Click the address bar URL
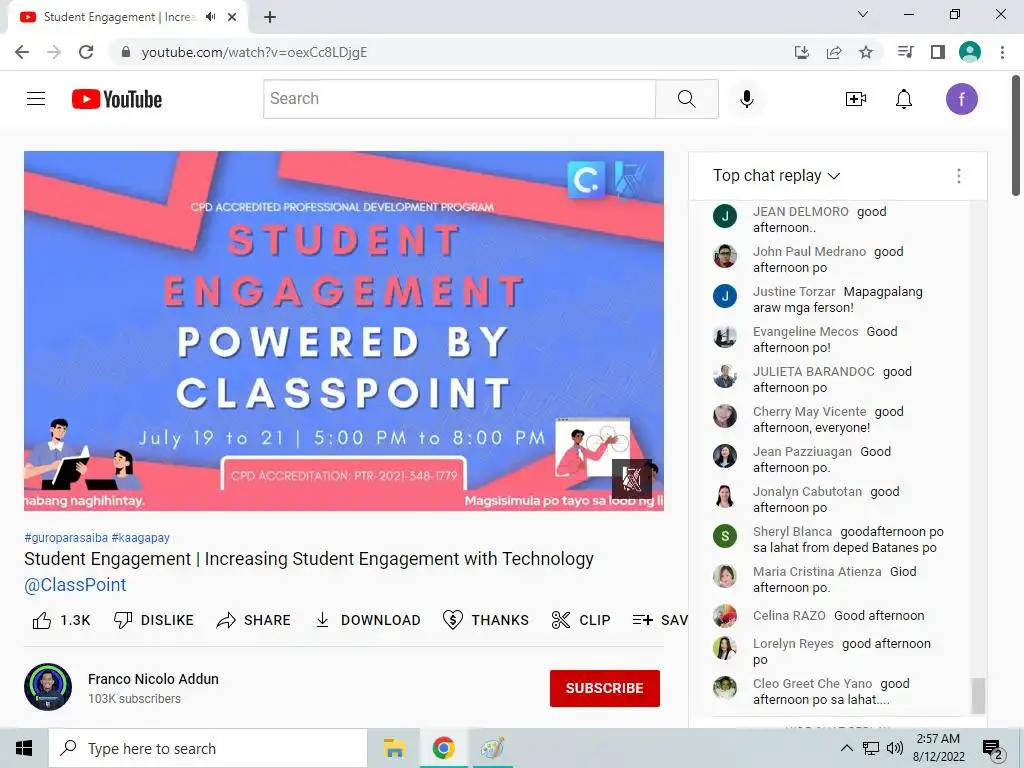Screen dimensions: 1024x768 254,52
